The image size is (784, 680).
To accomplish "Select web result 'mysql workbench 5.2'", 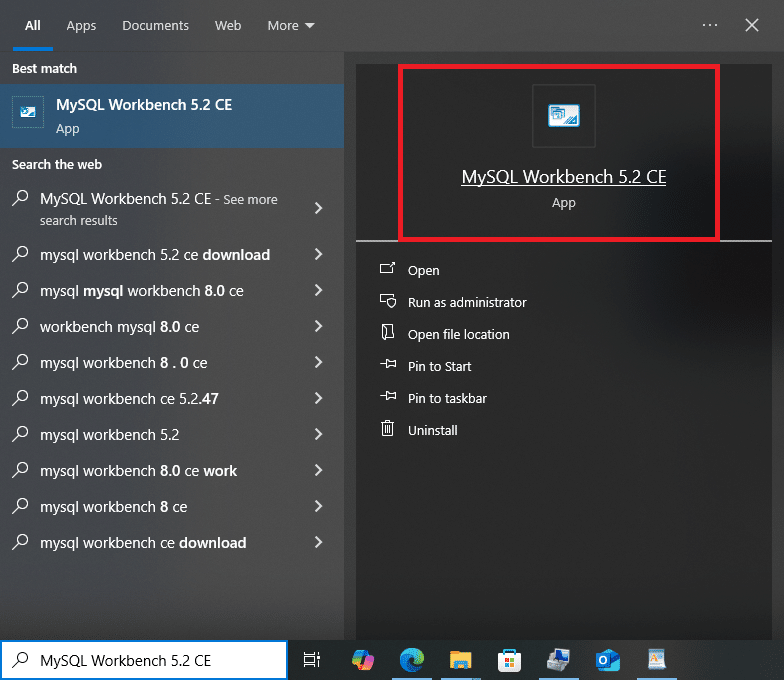I will [x=172, y=434].
